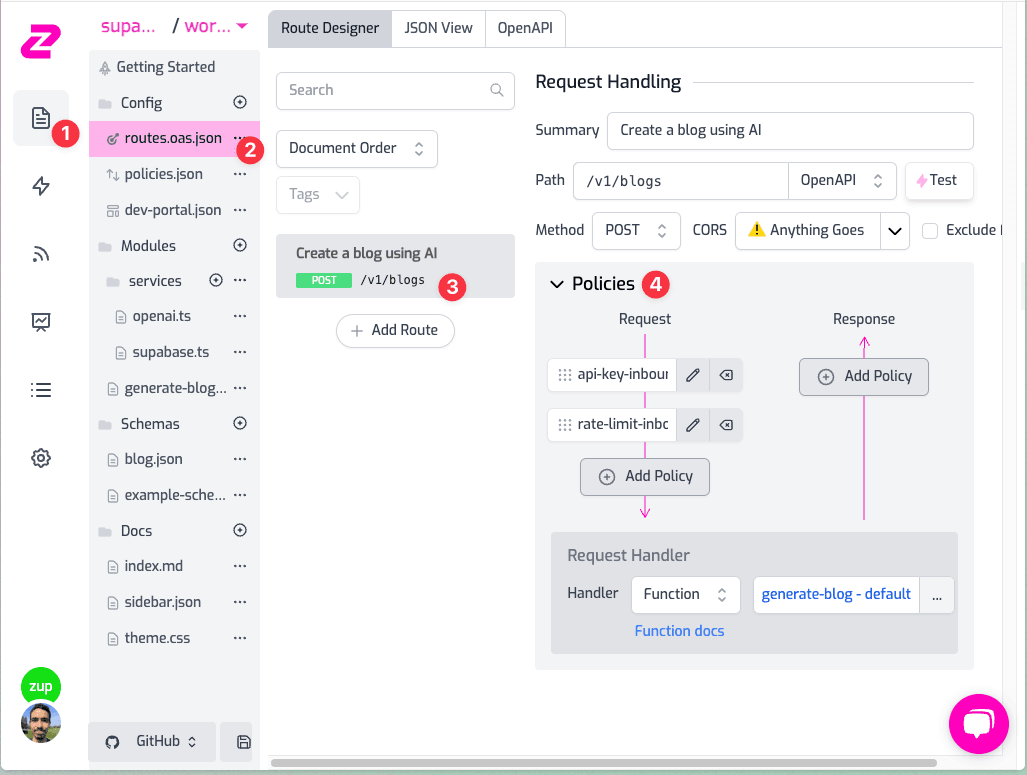Switch to the OpenAPI tab
1027x775 pixels.
[x=525, y=28]
